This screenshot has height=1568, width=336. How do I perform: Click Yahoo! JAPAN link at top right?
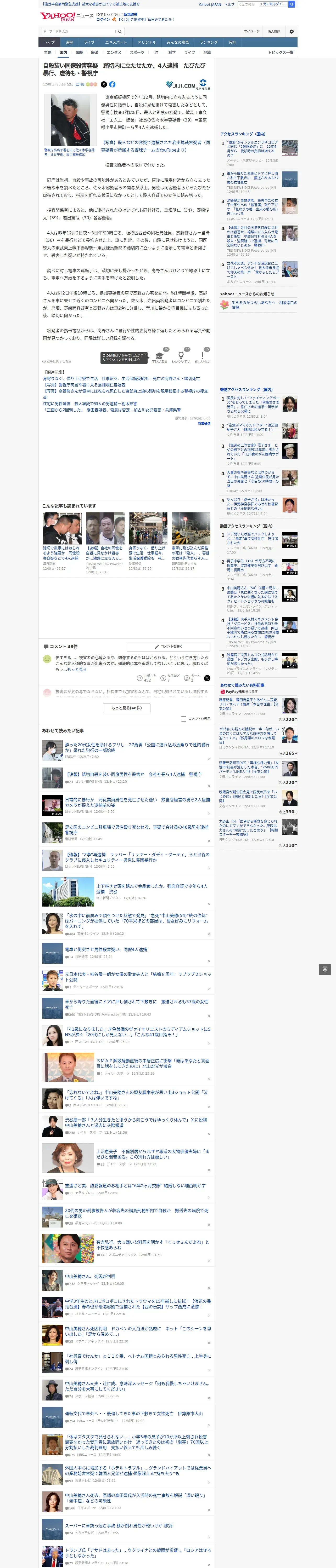(210, 4)
